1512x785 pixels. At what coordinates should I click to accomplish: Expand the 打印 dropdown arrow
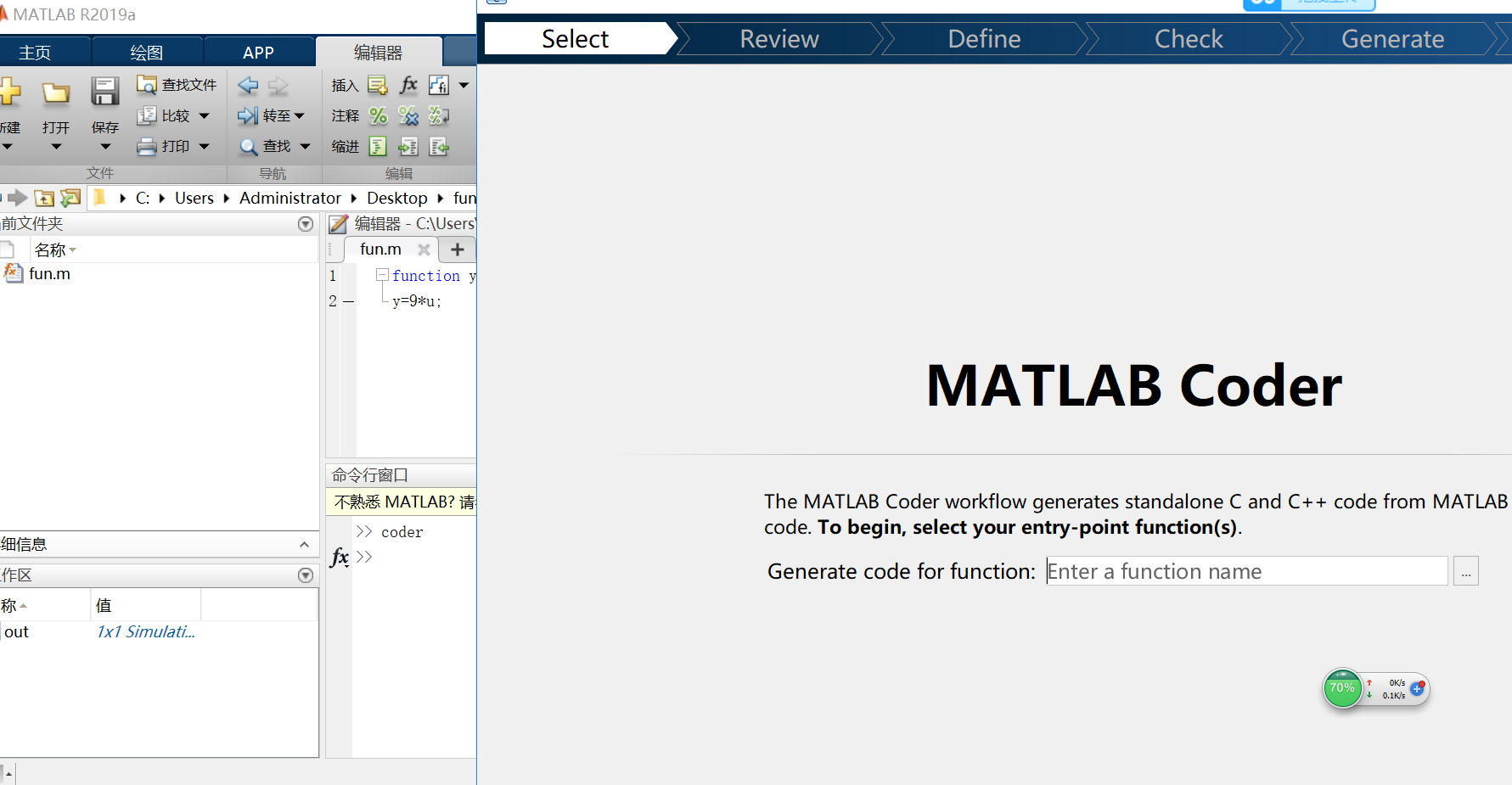point(204,146)
